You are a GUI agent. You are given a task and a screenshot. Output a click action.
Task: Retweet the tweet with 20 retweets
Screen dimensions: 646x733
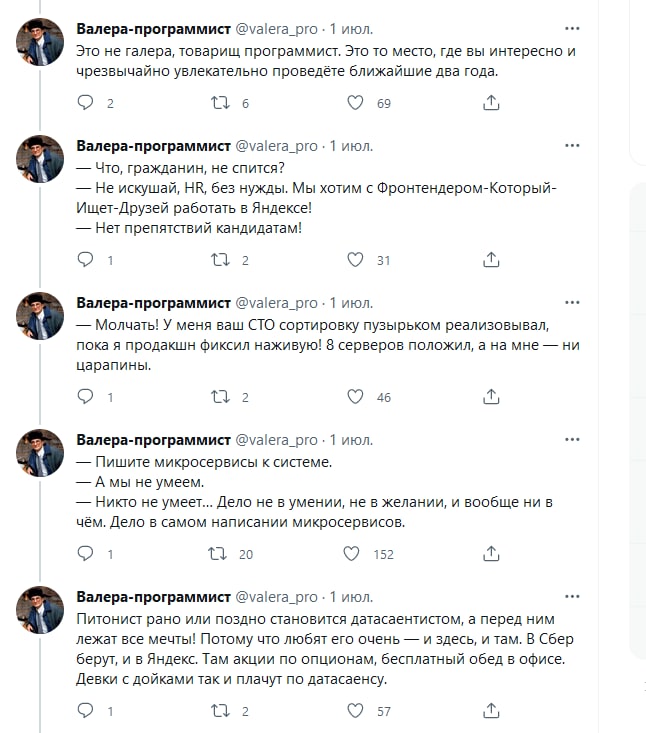click(217, 554)
